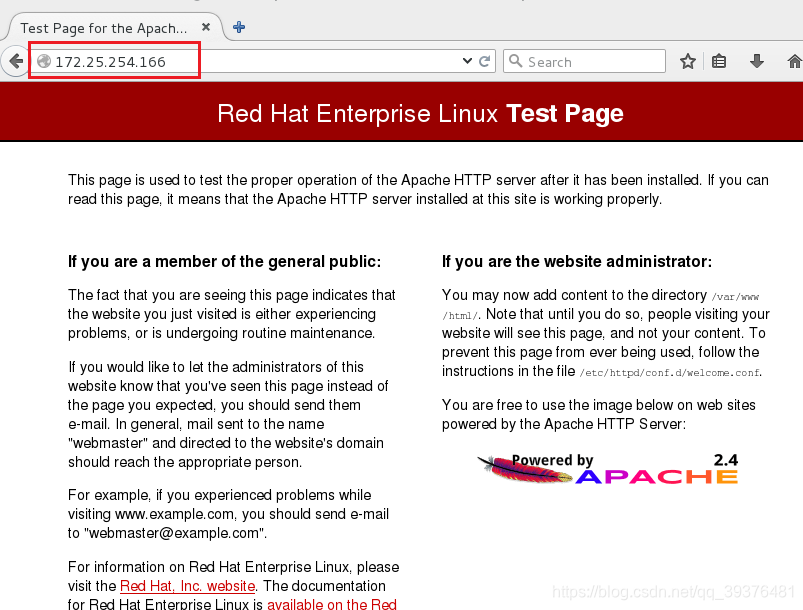The image size is (803, 610).
Task: Reload the page with the refresh icon
Action: click(x=484, y=61)
